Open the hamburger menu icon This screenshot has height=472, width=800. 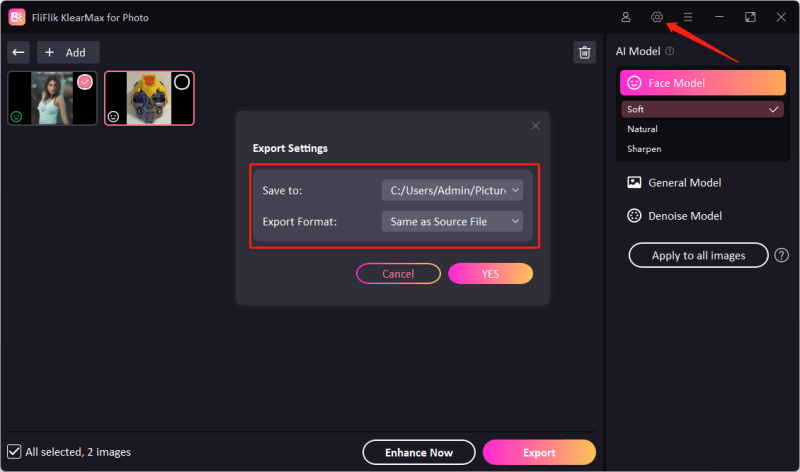(688, 17)
